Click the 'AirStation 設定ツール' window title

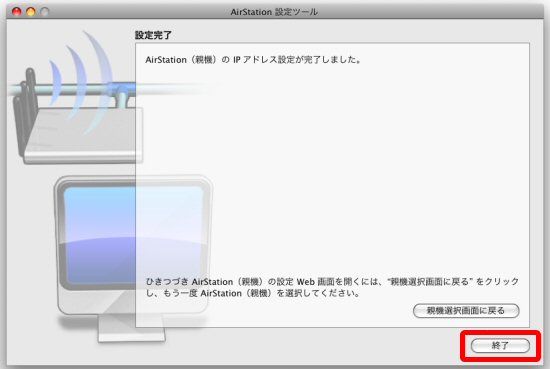pos(274,12)
